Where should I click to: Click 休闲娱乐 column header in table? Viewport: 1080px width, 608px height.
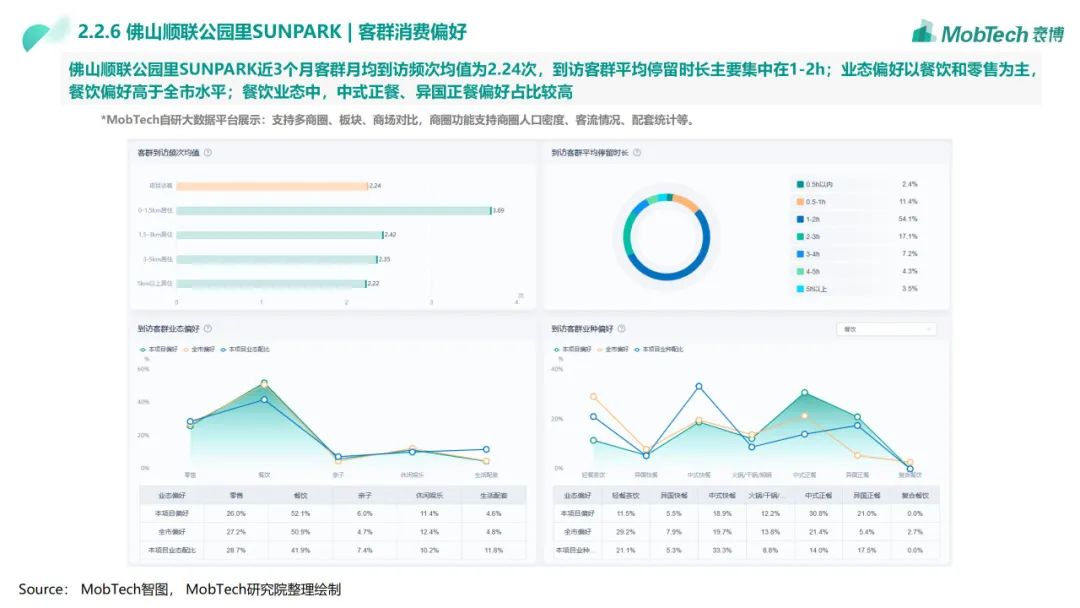429,496
